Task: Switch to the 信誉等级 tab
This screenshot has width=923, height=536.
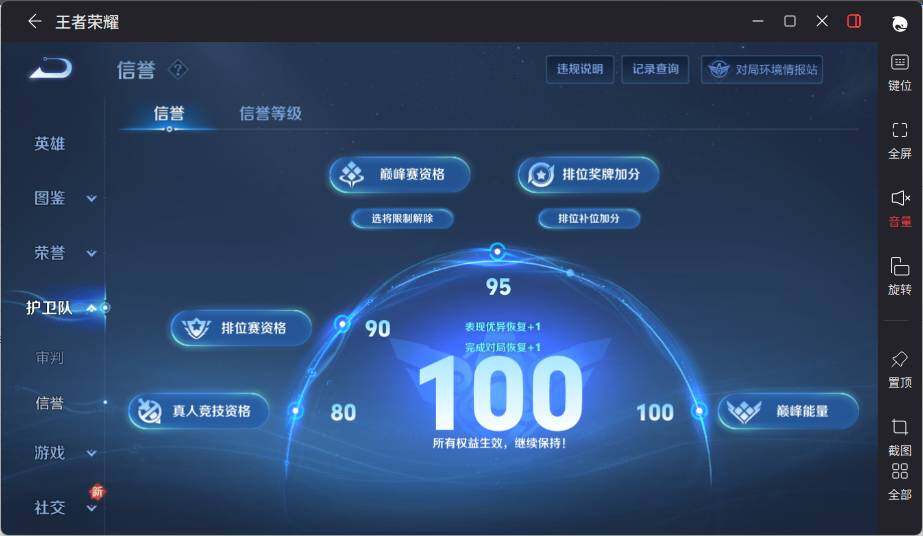Action: (270, 113)
